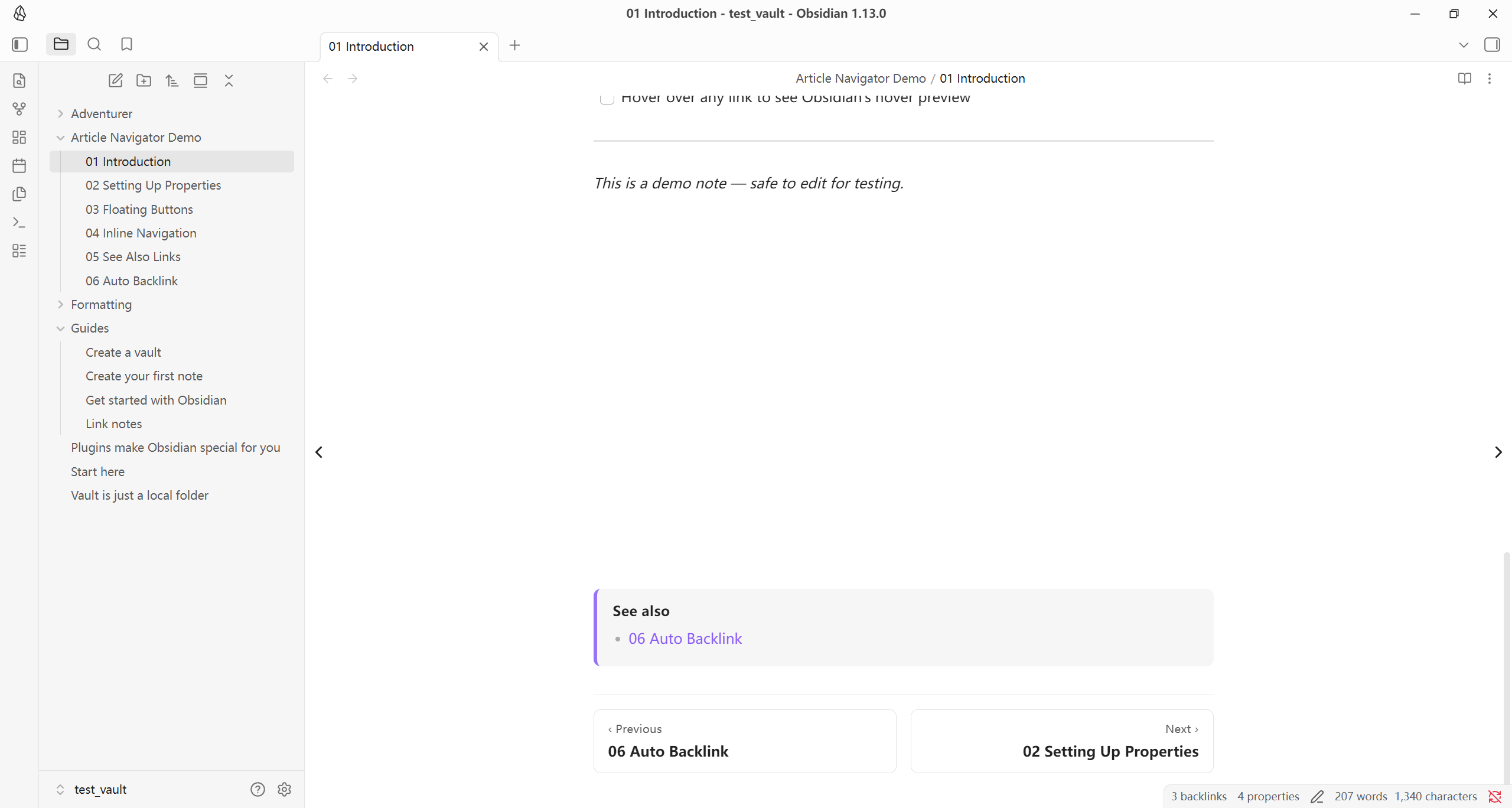Click 01 Introduction breadcrumb title
The image size is (1512, 808).
[x=982, y=79]
